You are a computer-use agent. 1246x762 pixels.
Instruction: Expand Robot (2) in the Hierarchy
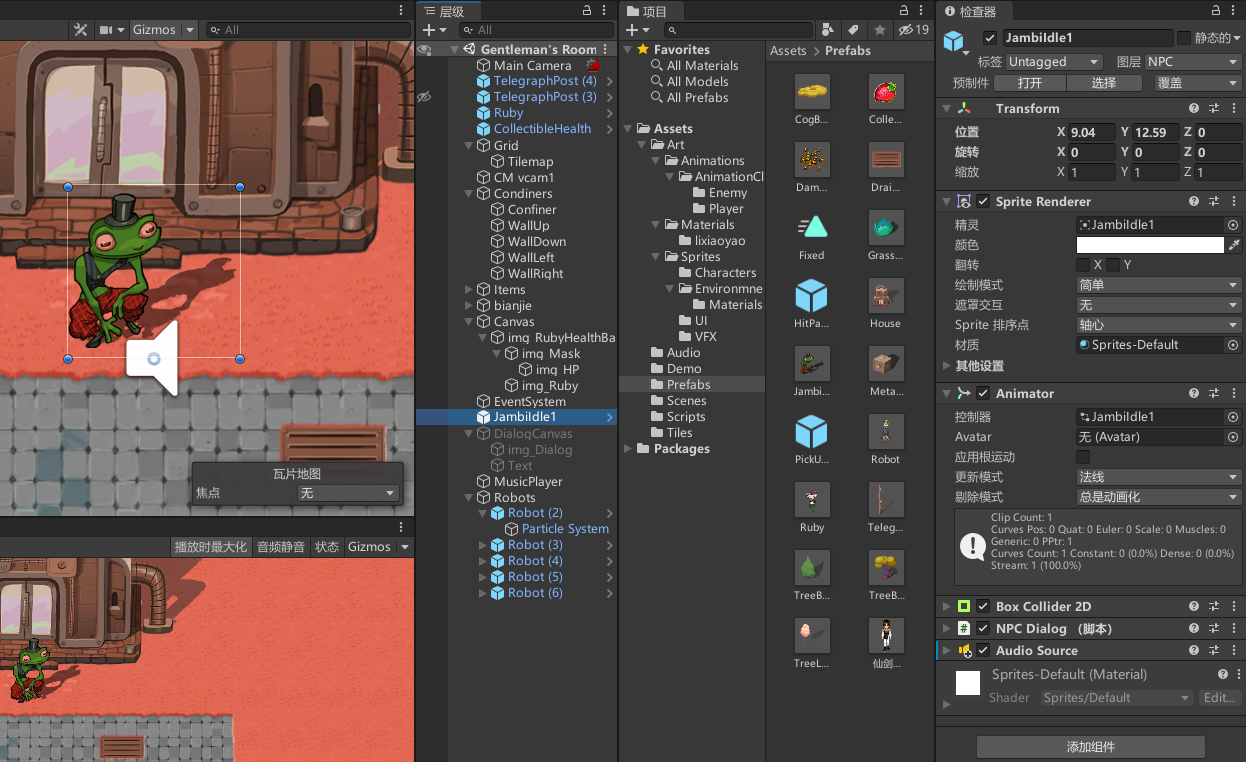[481, 512]
